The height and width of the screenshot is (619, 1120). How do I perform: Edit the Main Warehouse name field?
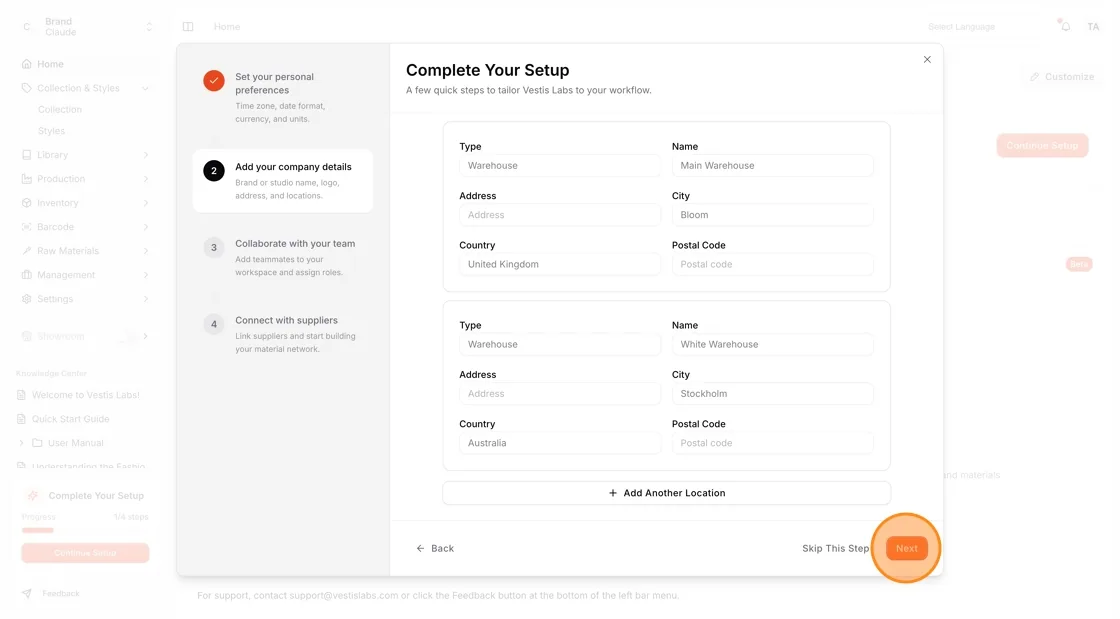[x=772, y=166]
